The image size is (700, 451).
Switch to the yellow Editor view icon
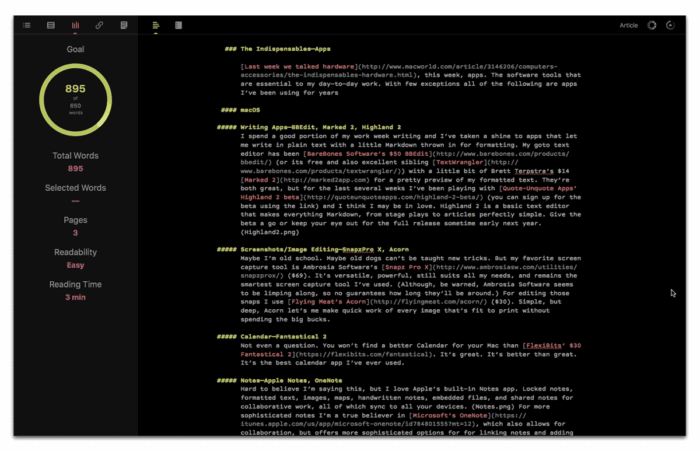tap(156, 25)
